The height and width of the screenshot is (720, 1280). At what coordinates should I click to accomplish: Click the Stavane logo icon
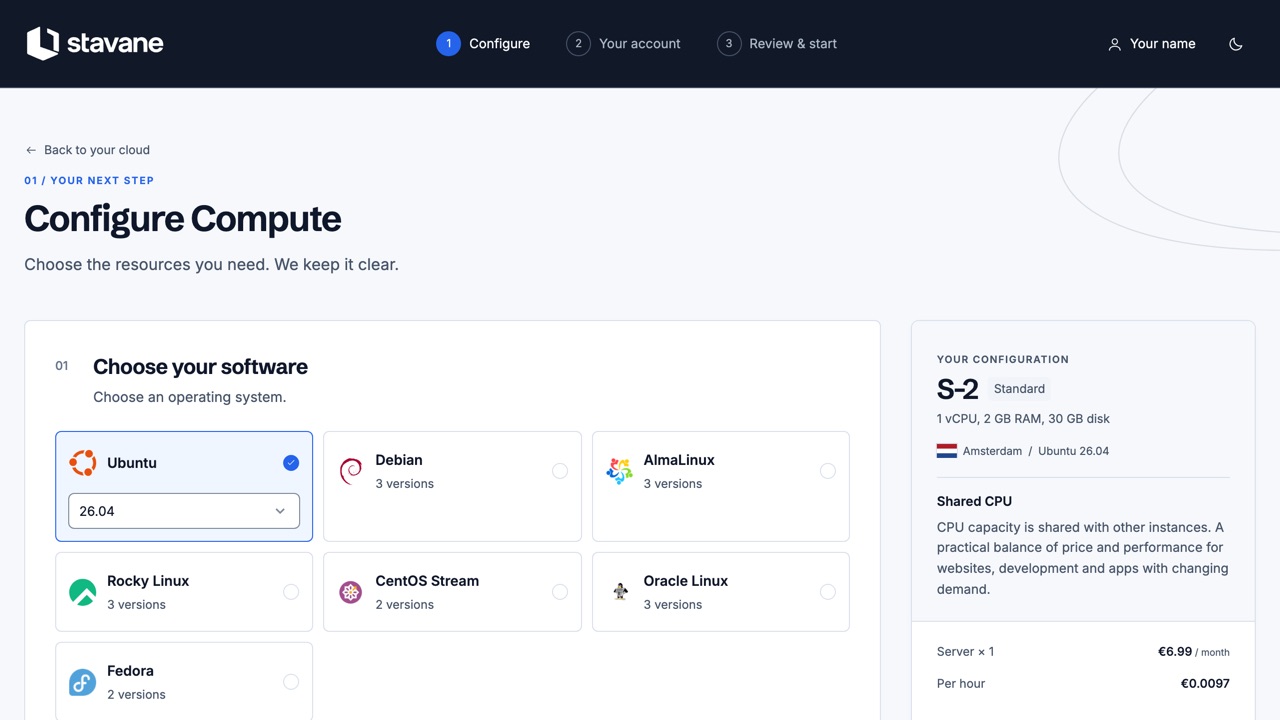point(43,43)
